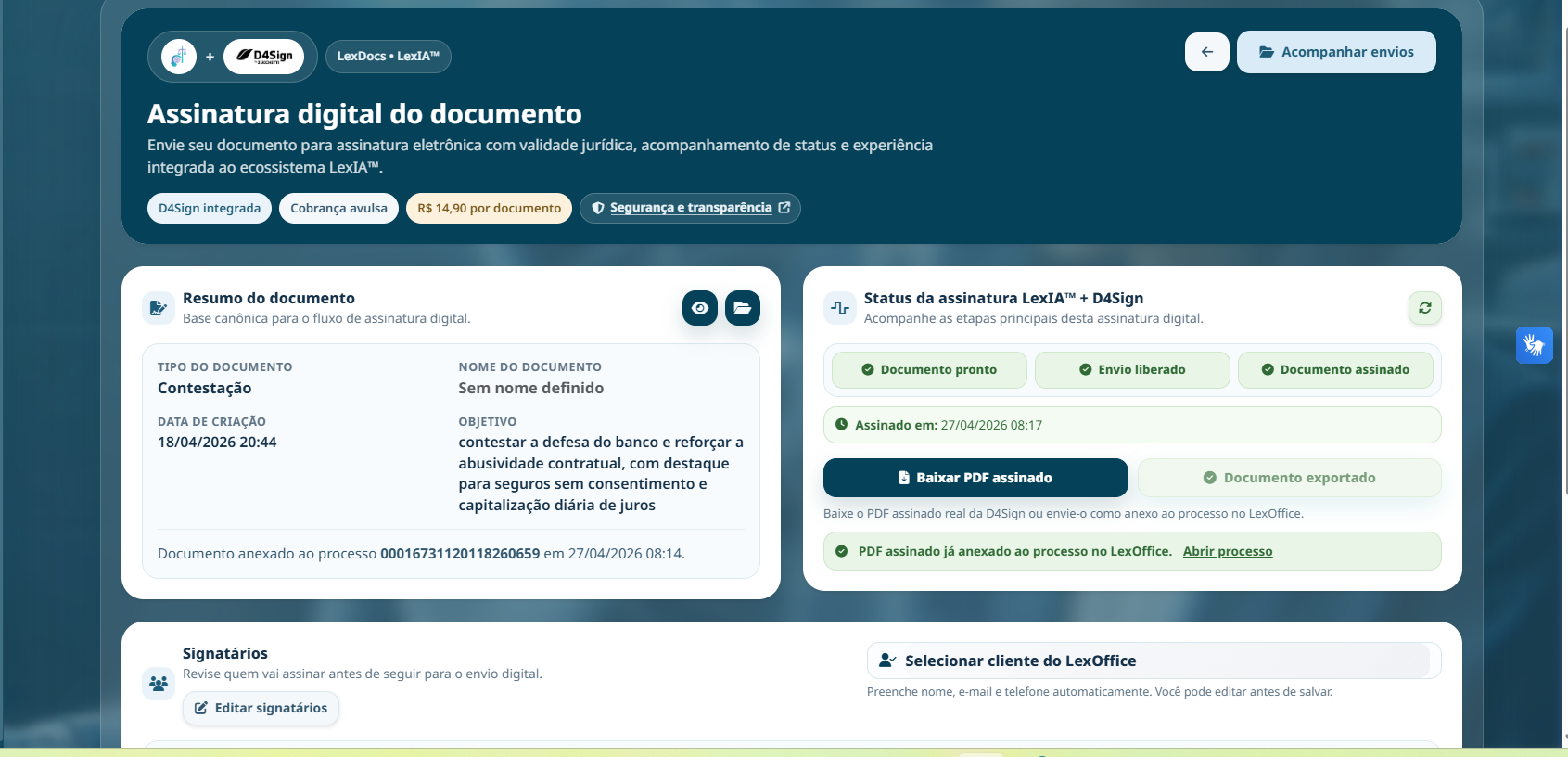Click the Envio liberado step
Viewport: 1568px width, 757px height.
coord(1132,369)
